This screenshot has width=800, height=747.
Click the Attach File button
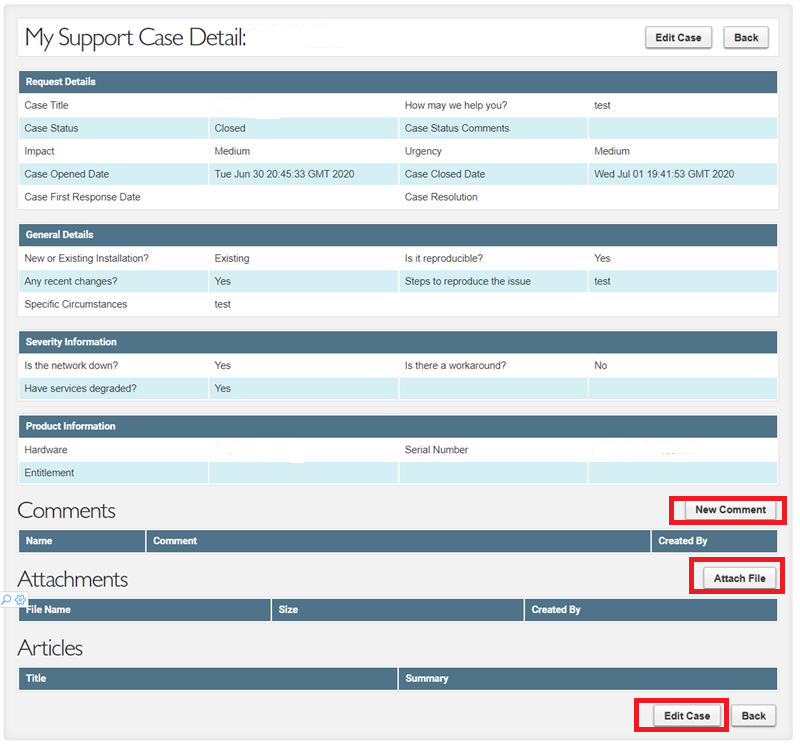(x=739, y=579)
